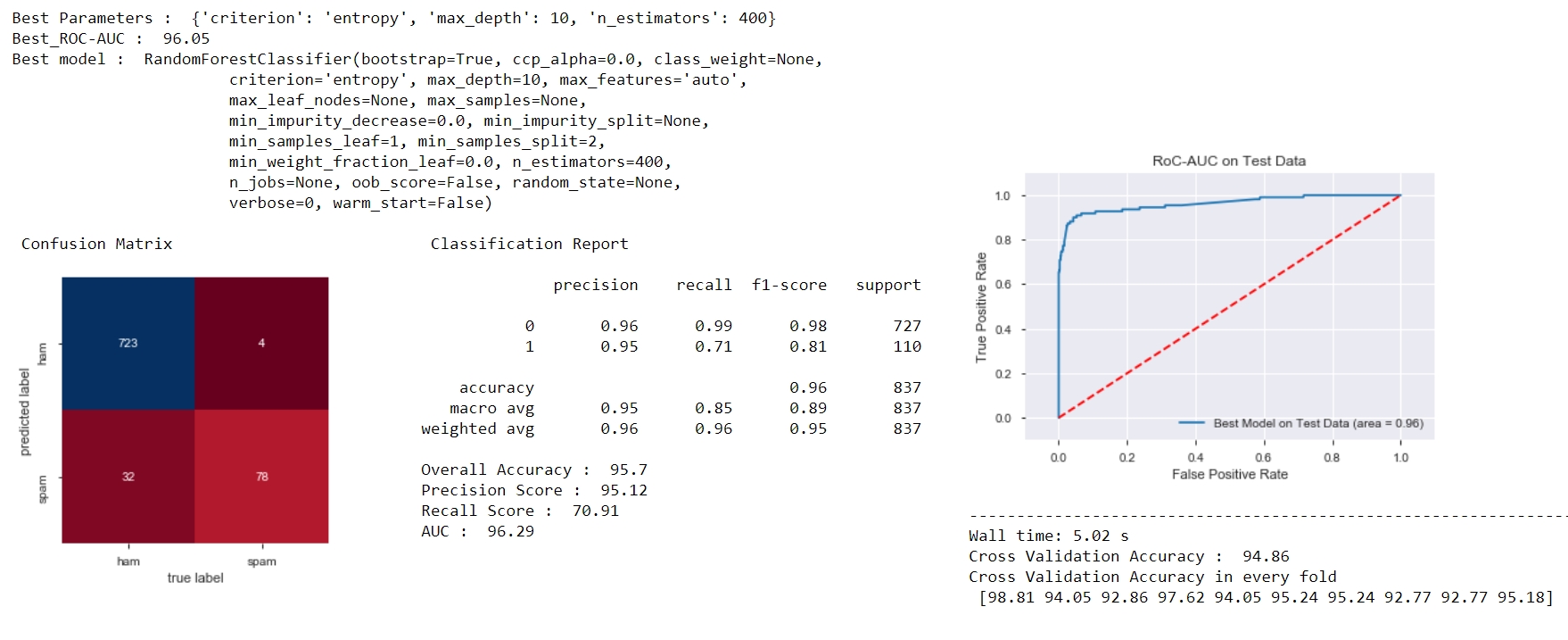Click the 'True Positive Rate' axis label

[x=981, y=307]
